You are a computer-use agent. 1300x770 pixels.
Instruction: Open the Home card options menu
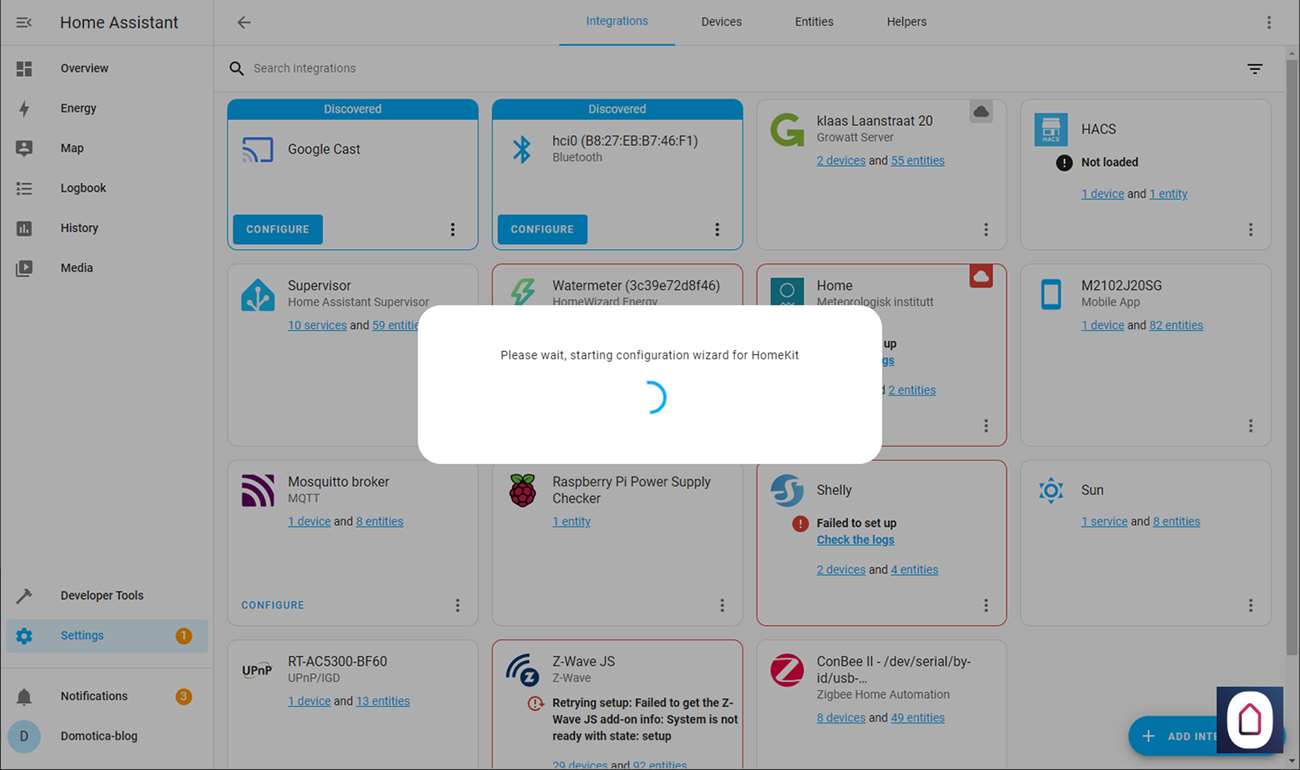(986, 426)
